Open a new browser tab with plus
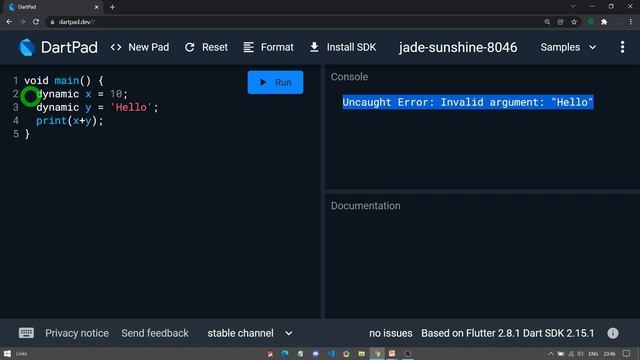 coord(112,7)
